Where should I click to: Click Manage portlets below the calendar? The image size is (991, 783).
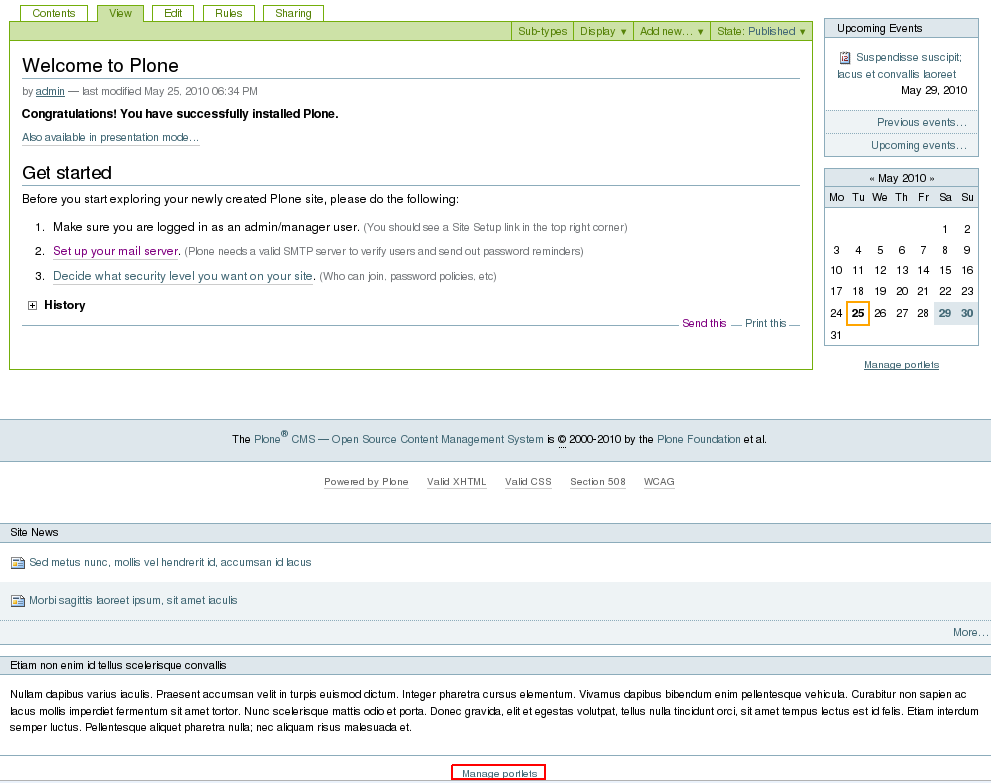coord(901,365)
